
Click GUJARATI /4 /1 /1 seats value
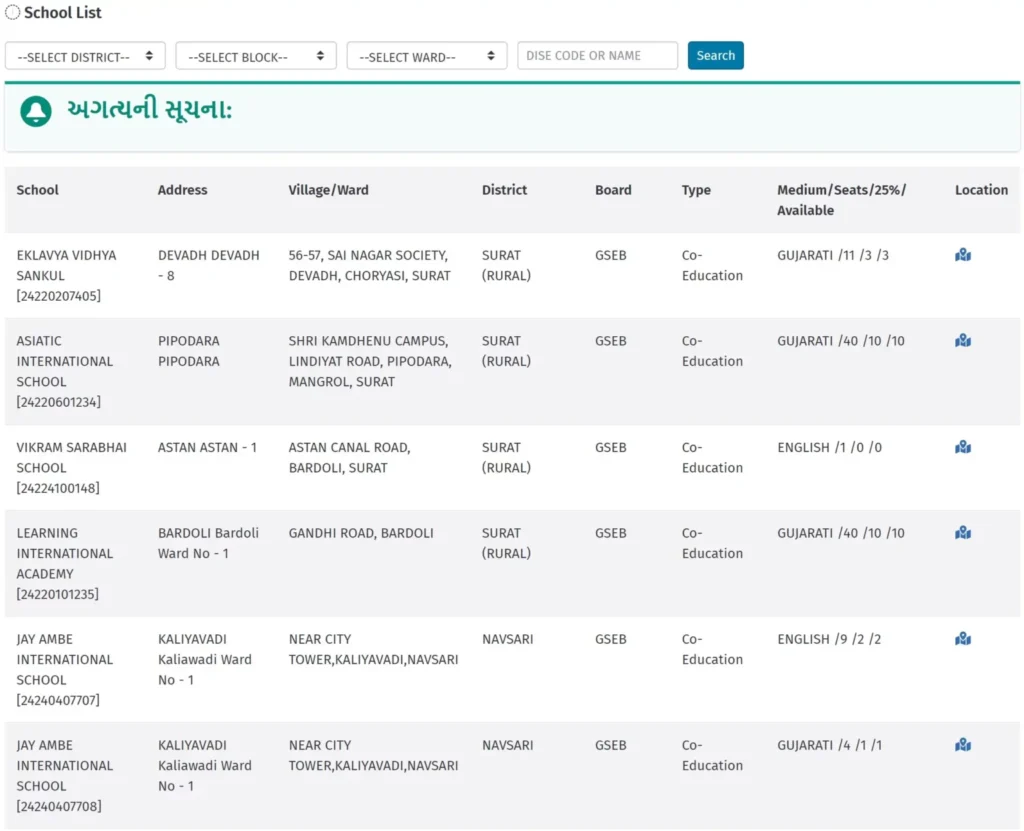click(829, 745)
